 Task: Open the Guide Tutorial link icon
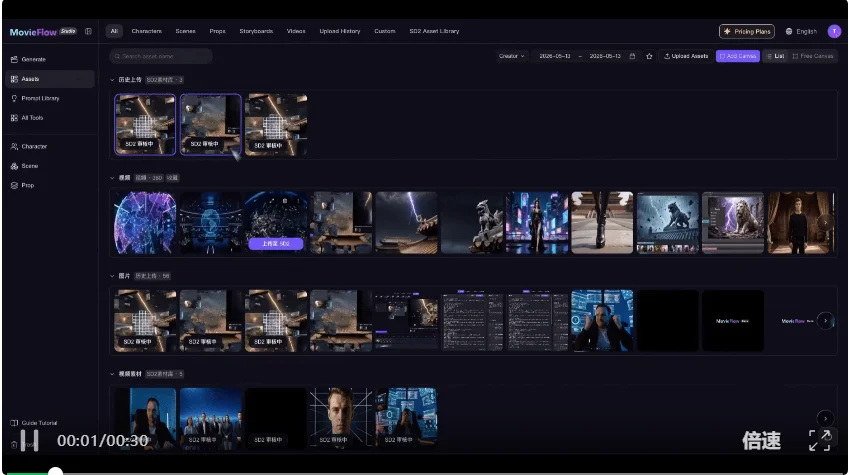(x=14, y=422)
